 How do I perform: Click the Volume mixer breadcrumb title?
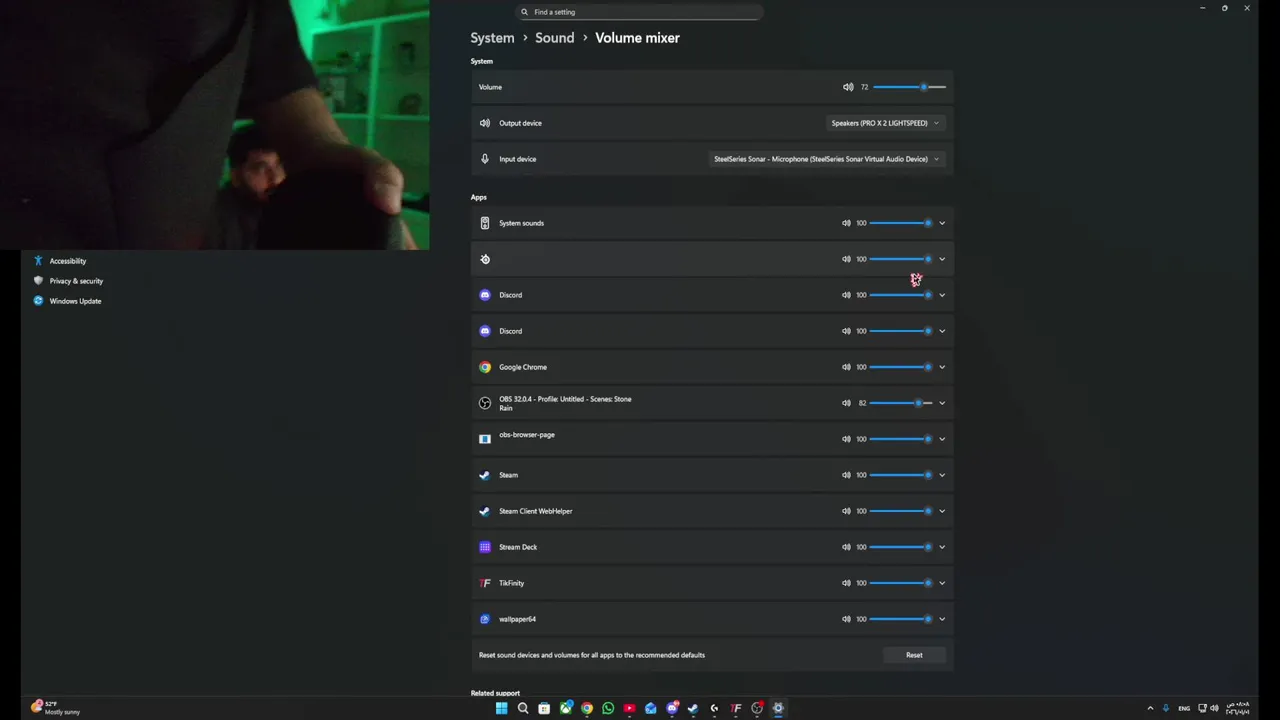click(x=637, y=38)
